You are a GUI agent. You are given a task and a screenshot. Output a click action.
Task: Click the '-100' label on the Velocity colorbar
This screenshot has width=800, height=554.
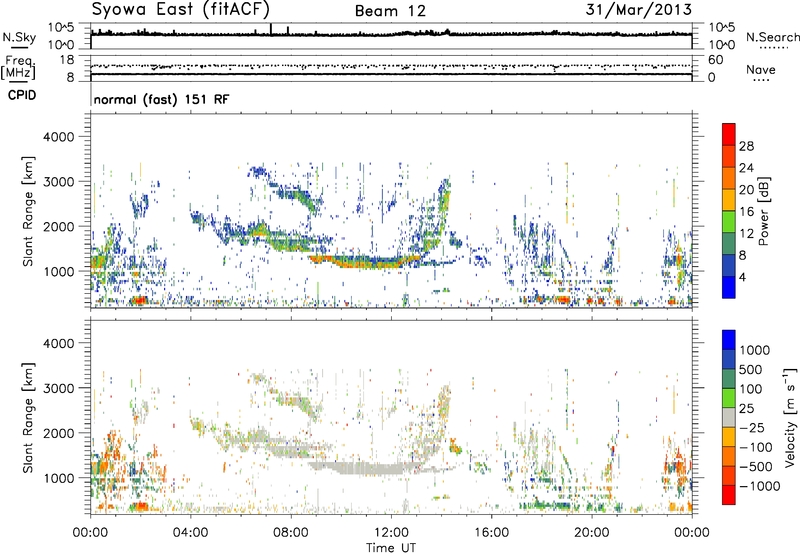pos(755,447)
